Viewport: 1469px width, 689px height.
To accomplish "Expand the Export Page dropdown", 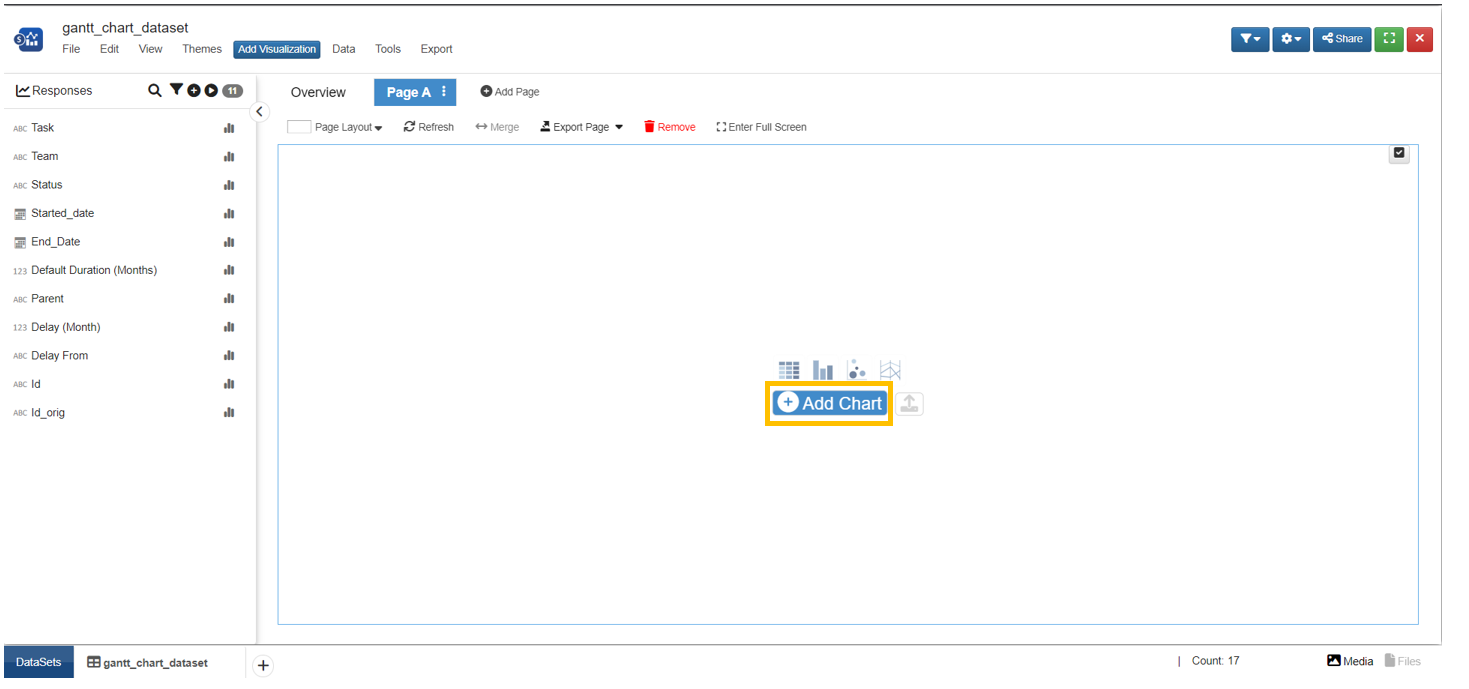I will pos(582,127).
